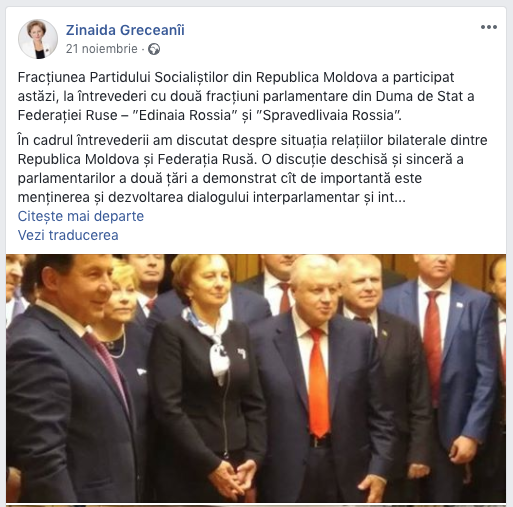
Task: Open the Zinaida Greceanîi profile name link
Action: click(125, 30)
